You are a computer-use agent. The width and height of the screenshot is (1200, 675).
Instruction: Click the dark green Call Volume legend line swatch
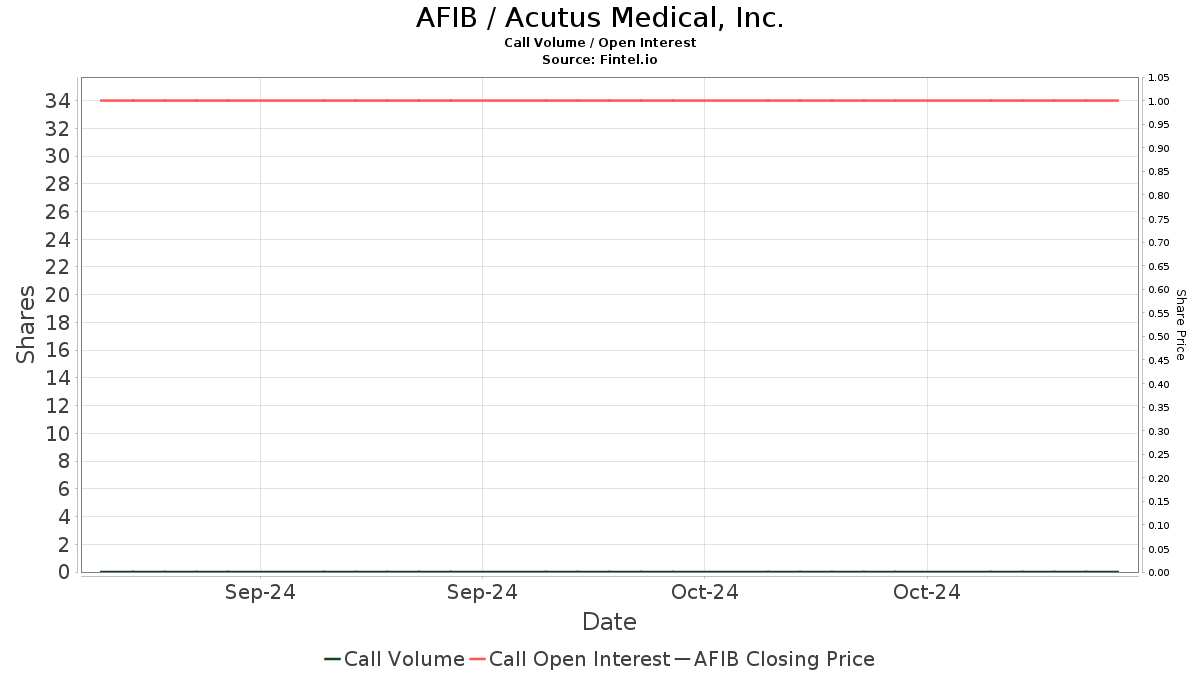(333, 659)
